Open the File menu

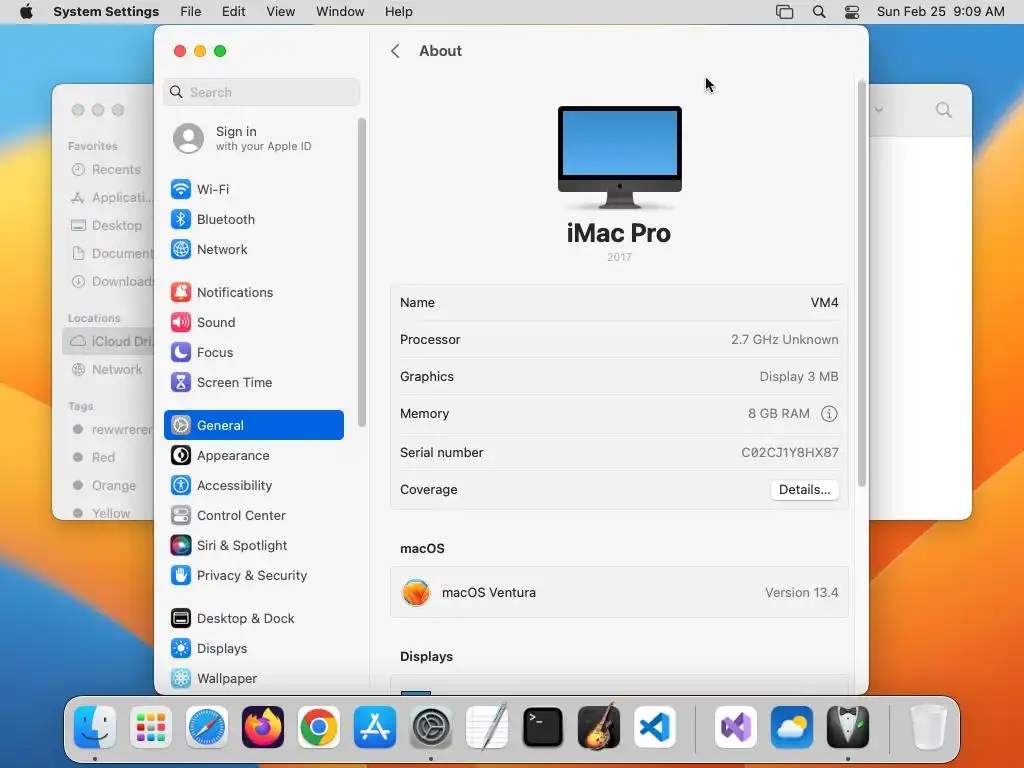(x=191, y=12)
